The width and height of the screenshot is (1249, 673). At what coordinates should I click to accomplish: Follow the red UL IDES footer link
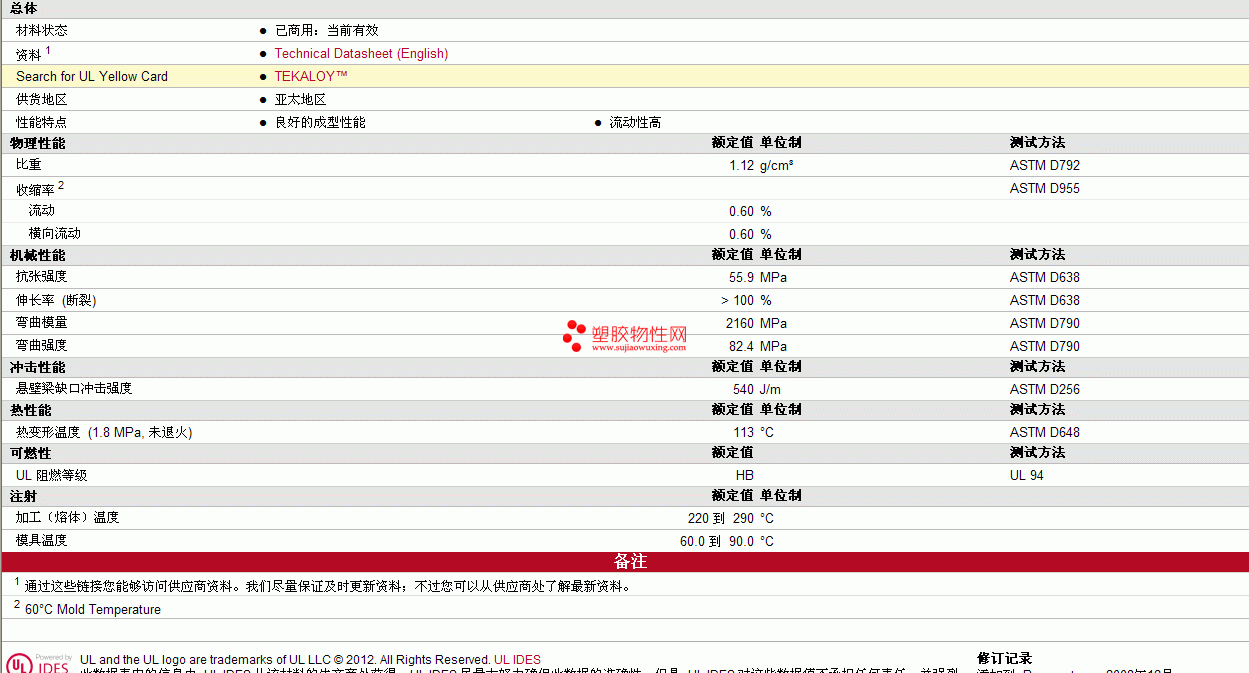pos(517,660)
